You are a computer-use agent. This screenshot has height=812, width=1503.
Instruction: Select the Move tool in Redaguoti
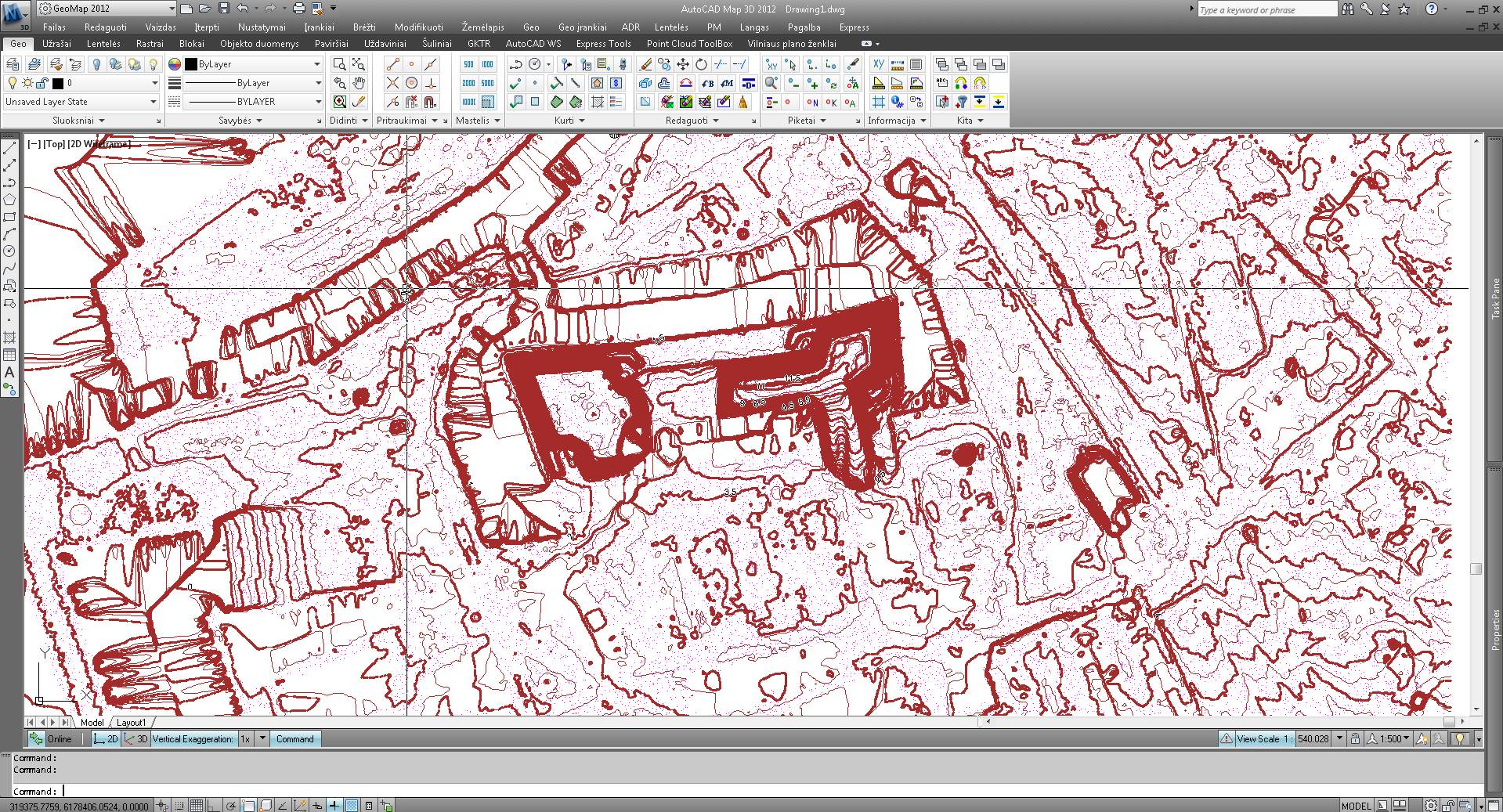pos(683,64)
